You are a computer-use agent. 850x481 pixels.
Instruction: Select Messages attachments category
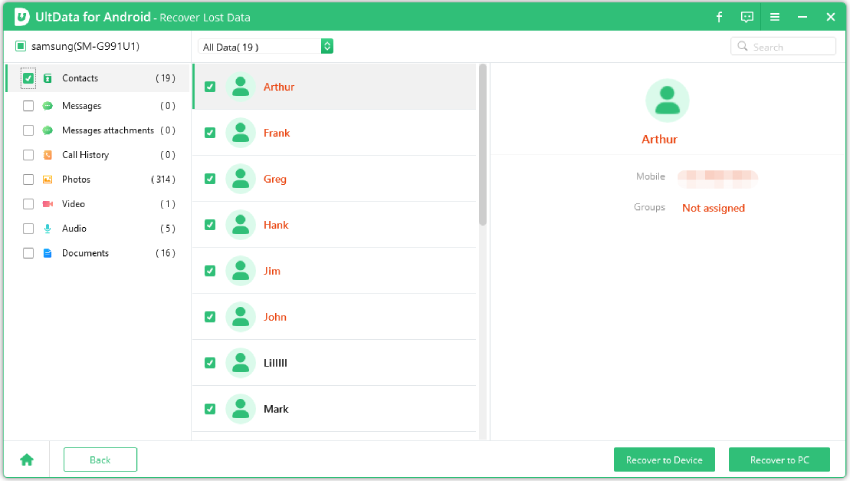(x=107, y=130)
